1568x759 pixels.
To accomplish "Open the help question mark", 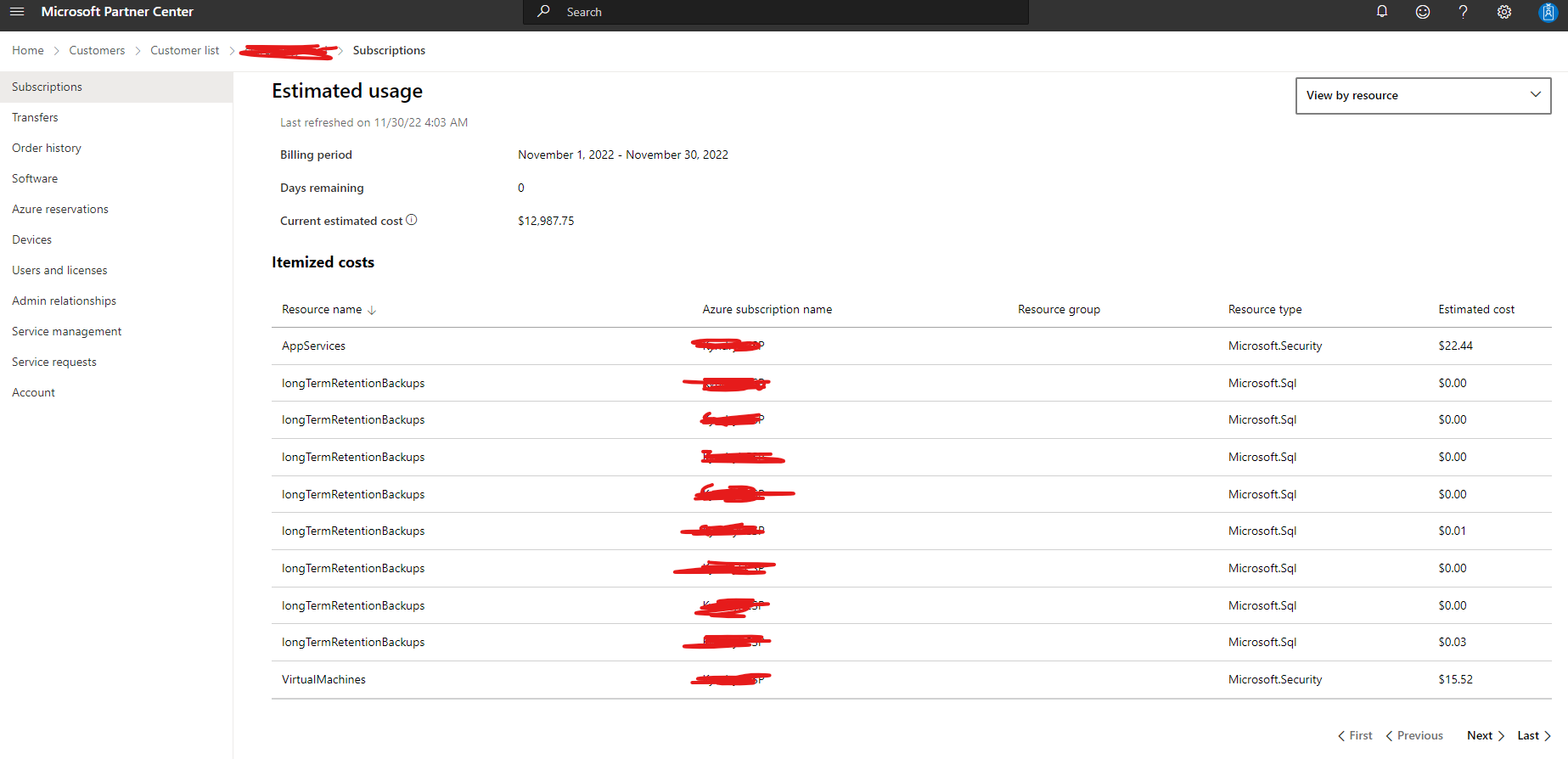I will tap(1463, 12).
